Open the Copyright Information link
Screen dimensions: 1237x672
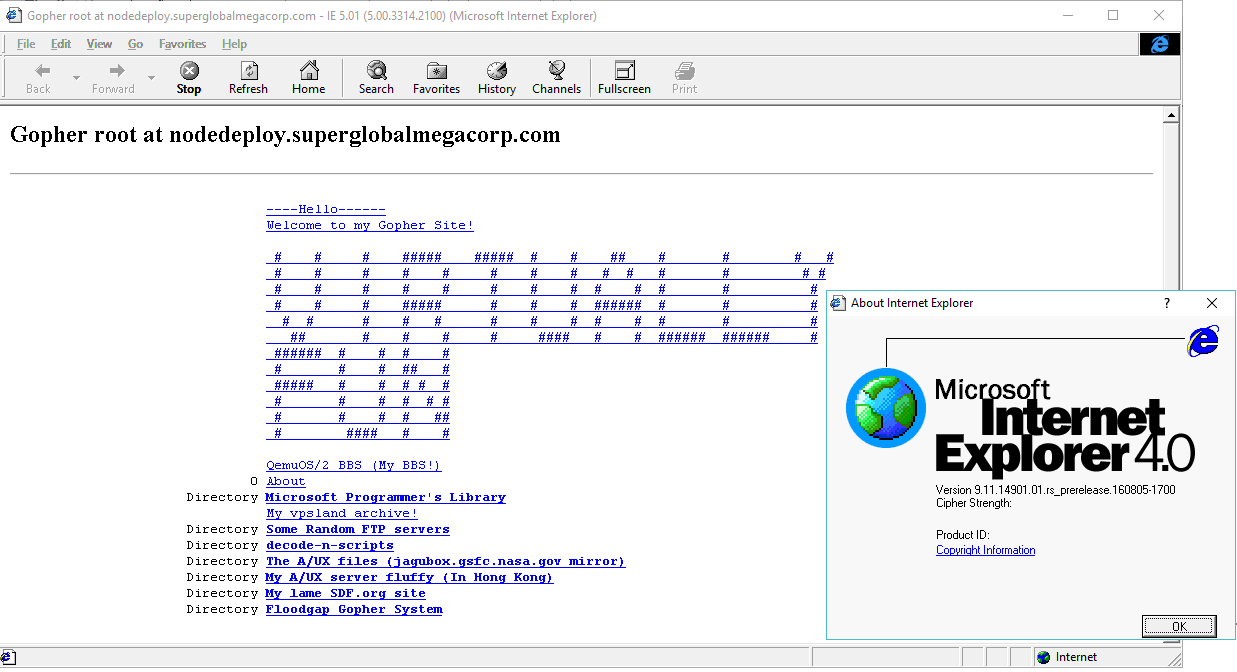coord(985,550)
